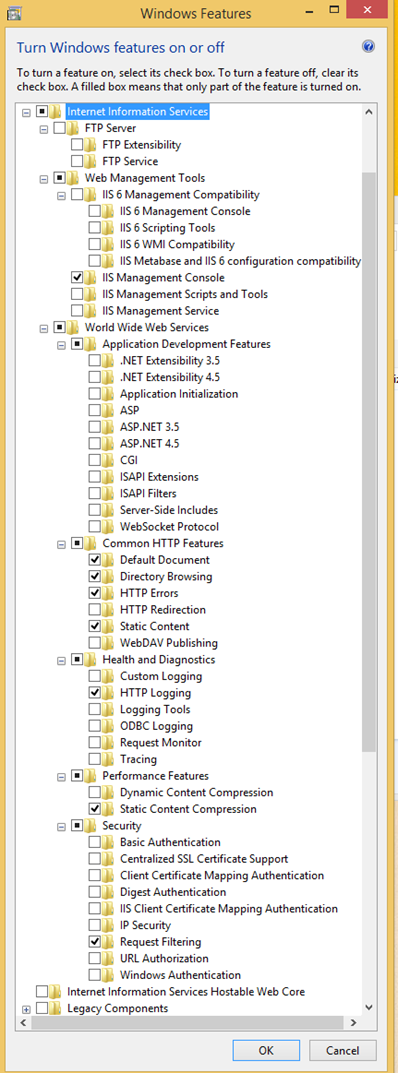Click the folder icon beside Internet Information Services Hostable Web Core
Viewport: 398px width, 1073px height.
56,992
